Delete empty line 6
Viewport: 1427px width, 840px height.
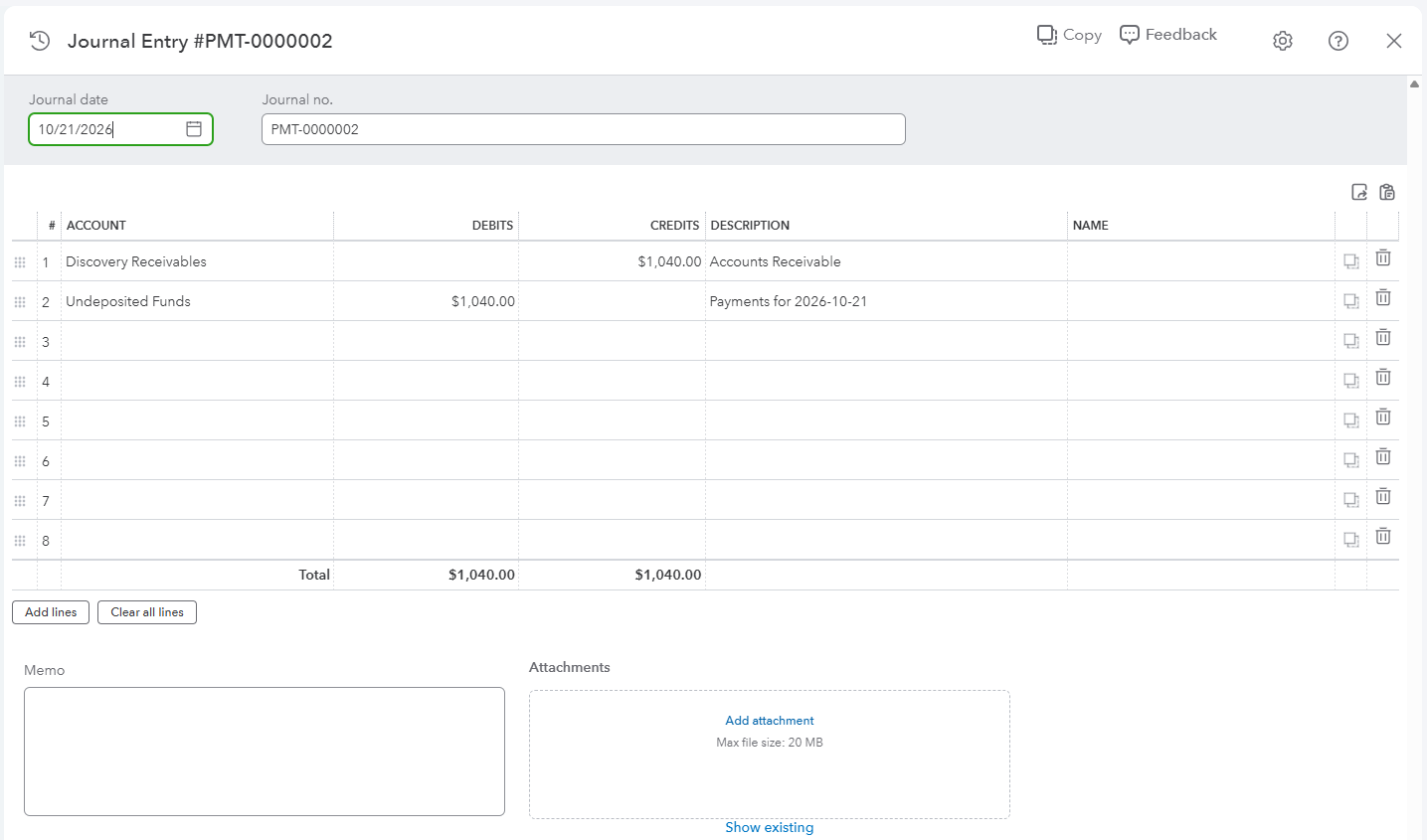(x=1383, y=457)
